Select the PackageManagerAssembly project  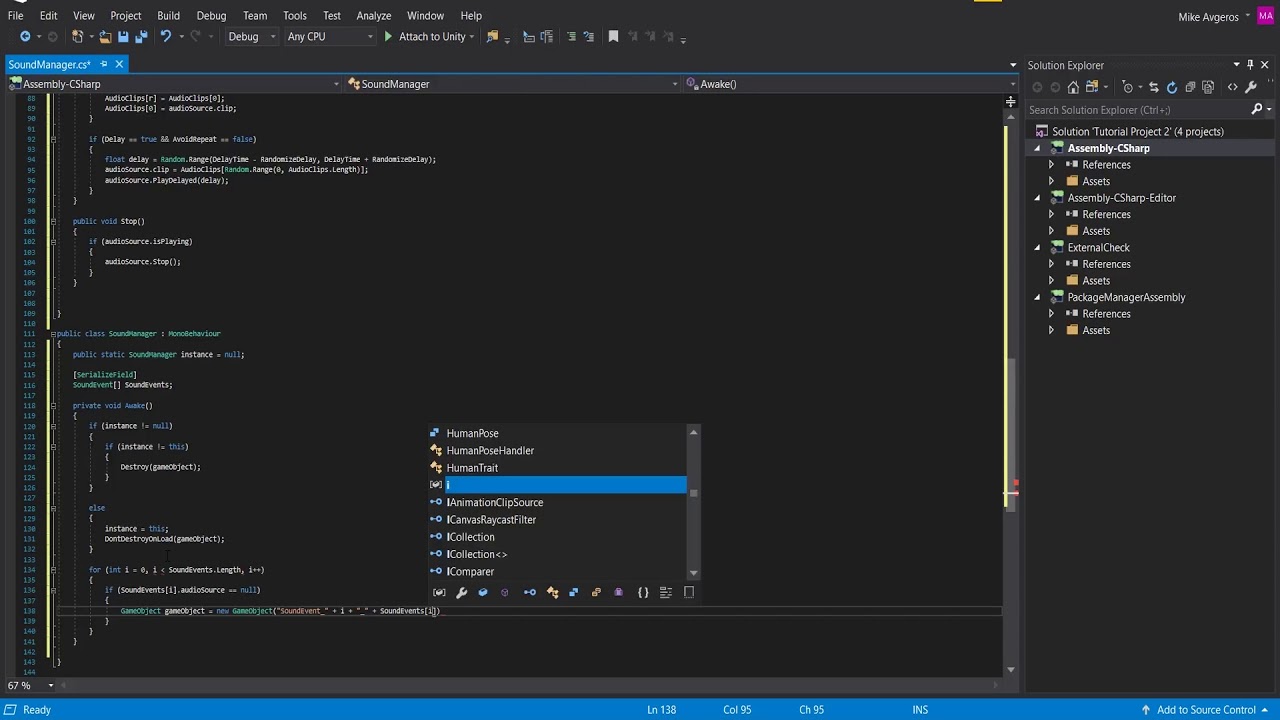point(1126,297)
